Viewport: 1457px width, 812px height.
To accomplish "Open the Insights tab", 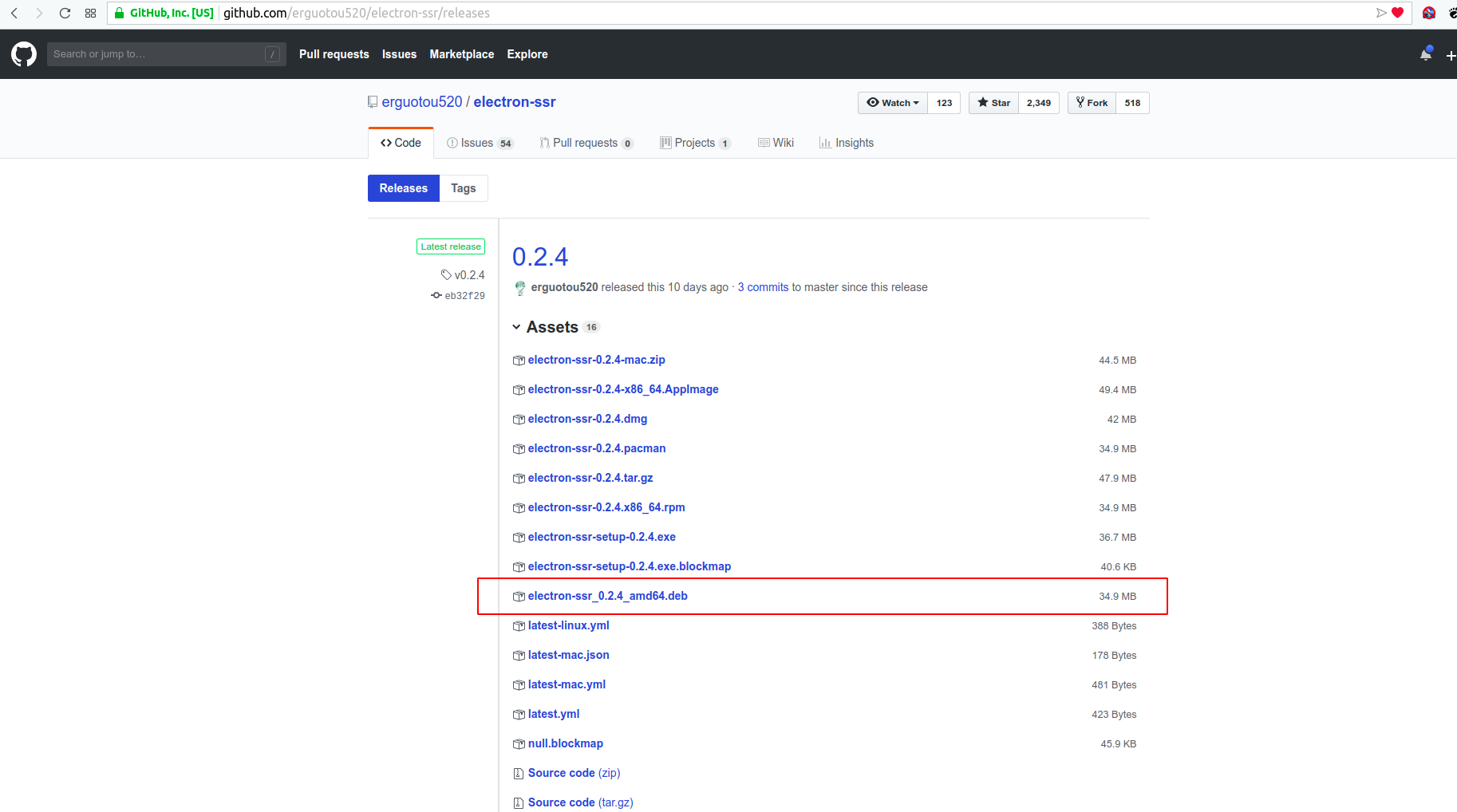I will pos(847,143).
